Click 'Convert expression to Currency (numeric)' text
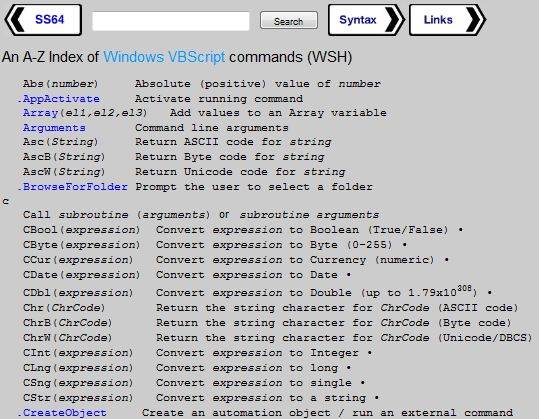The height and width of the screenshot is (419, 539). [x=295, y=260]
